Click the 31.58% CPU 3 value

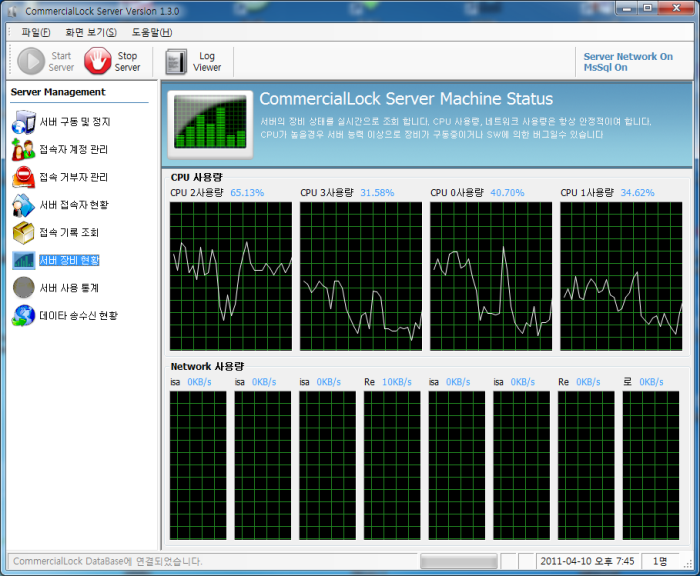click(377, 193)
